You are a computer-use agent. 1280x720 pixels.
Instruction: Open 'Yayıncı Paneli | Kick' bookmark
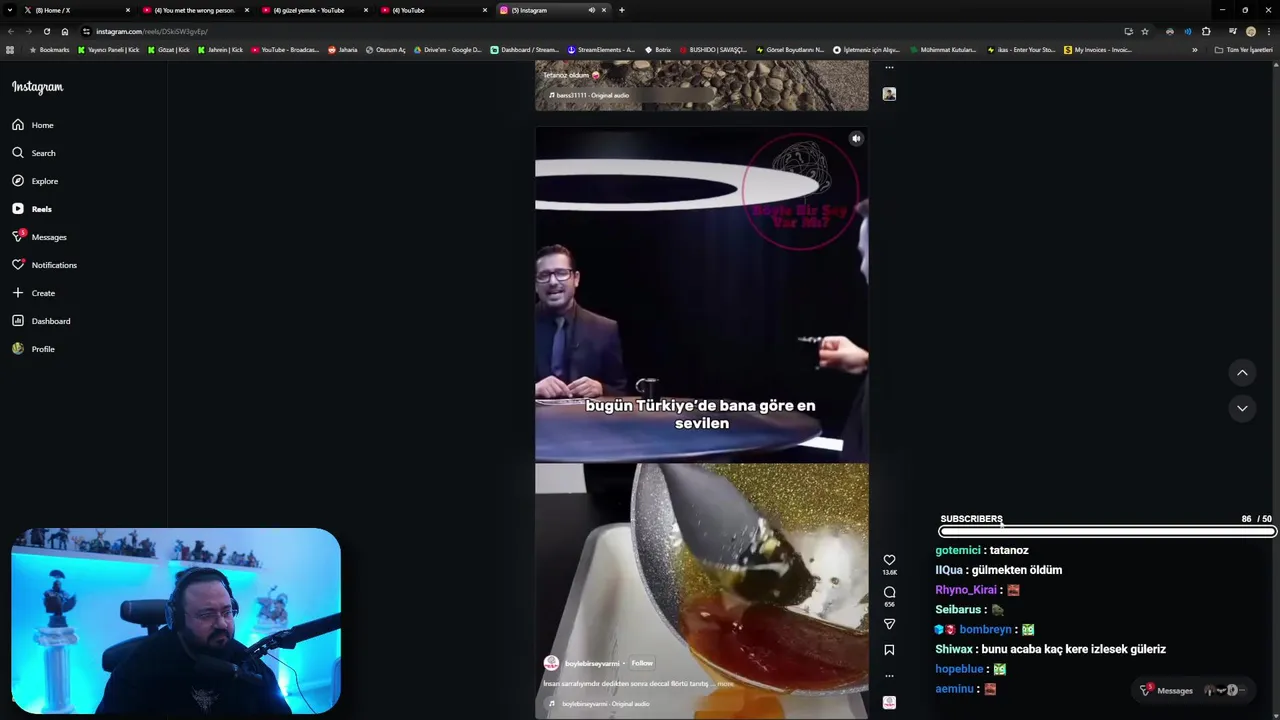pos(109,50)
